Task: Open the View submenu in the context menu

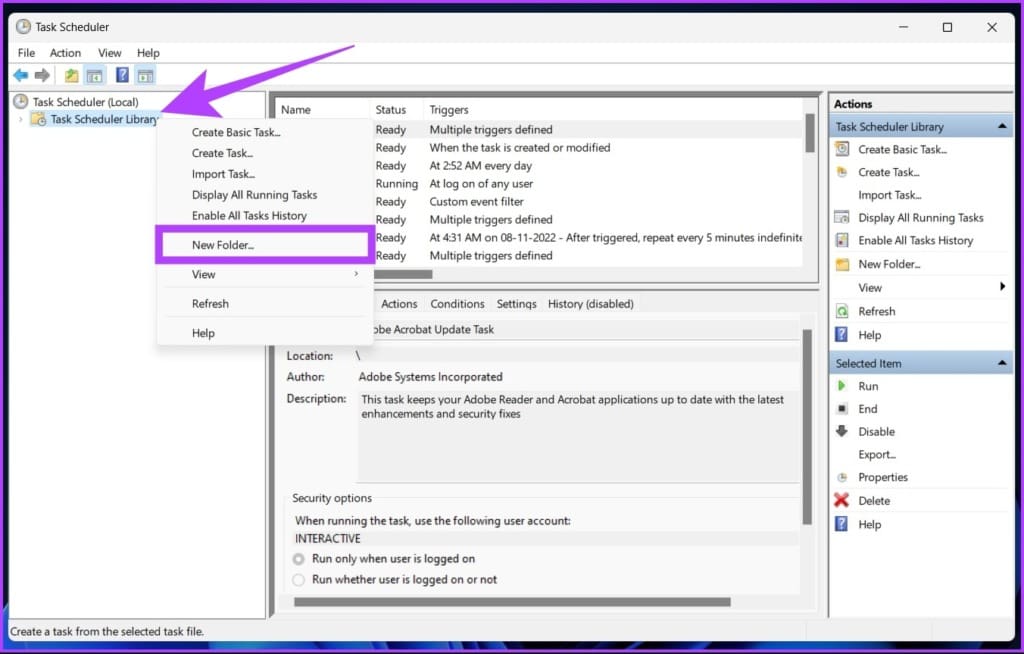Action: 264,274
